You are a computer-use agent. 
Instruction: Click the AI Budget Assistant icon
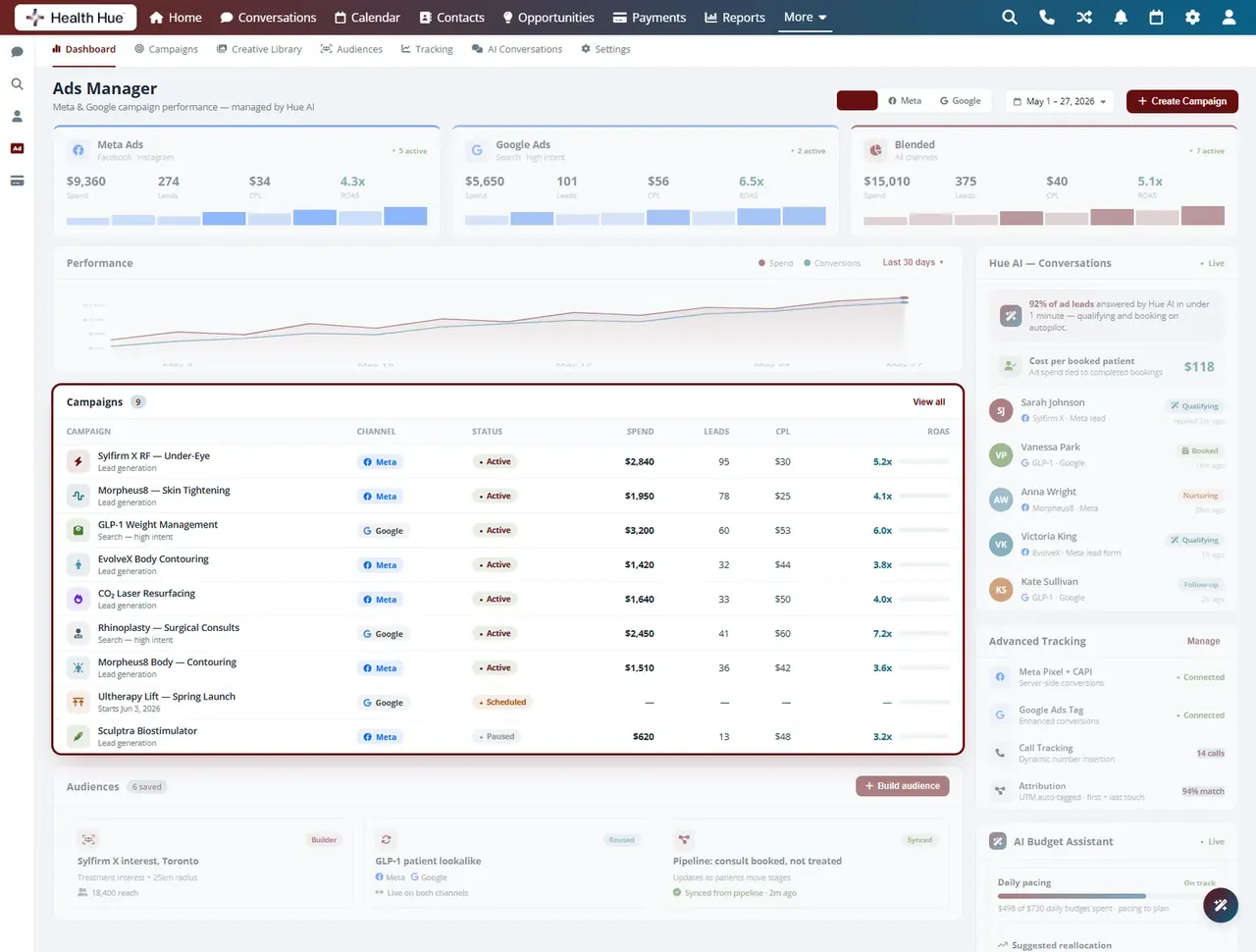pyautogui.click(x=998, y=841)
